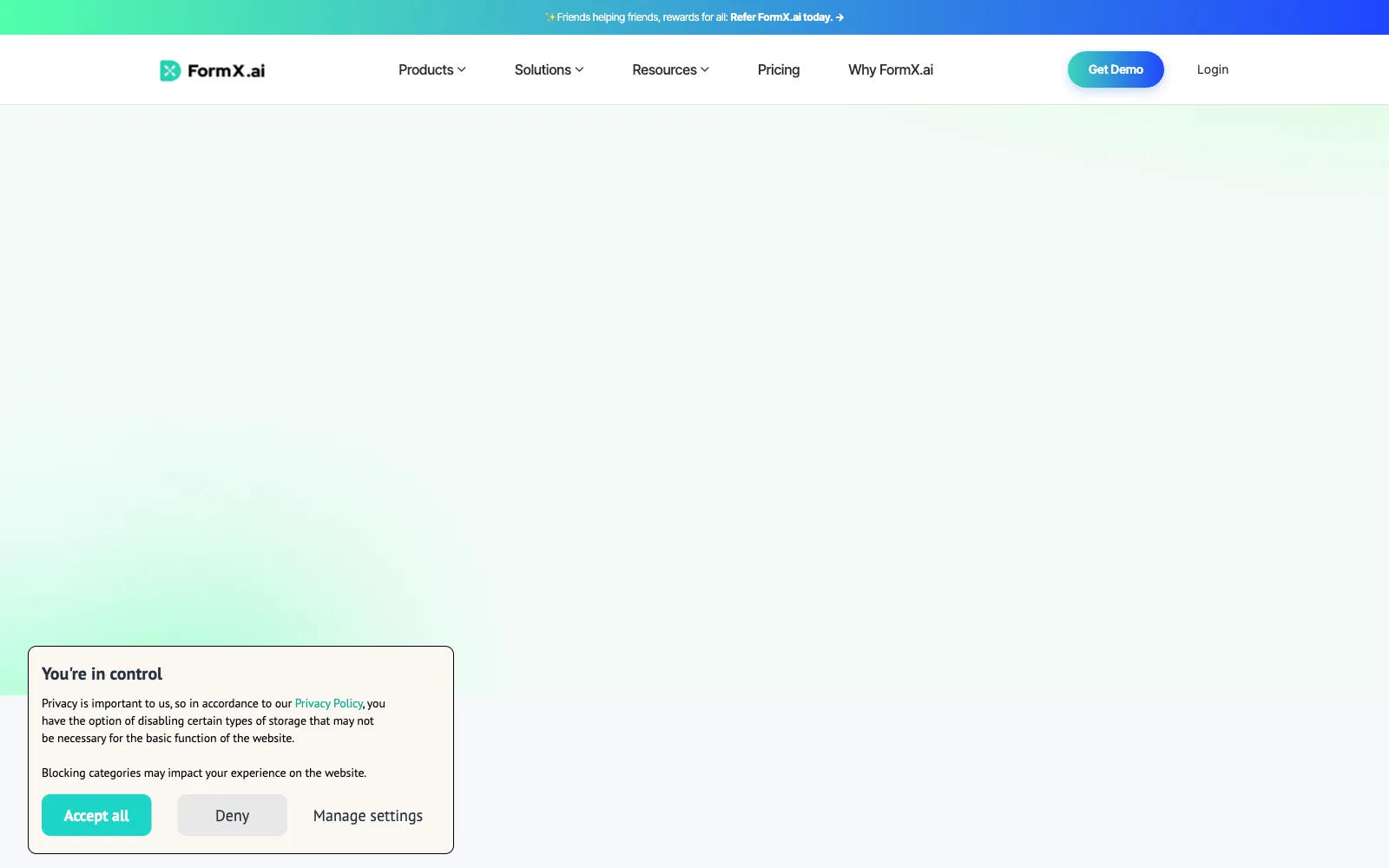Image resolution: width=1389 pixels, height=868 pixels.
Task: Click the Get Demo button
Action: point(1116,69)
